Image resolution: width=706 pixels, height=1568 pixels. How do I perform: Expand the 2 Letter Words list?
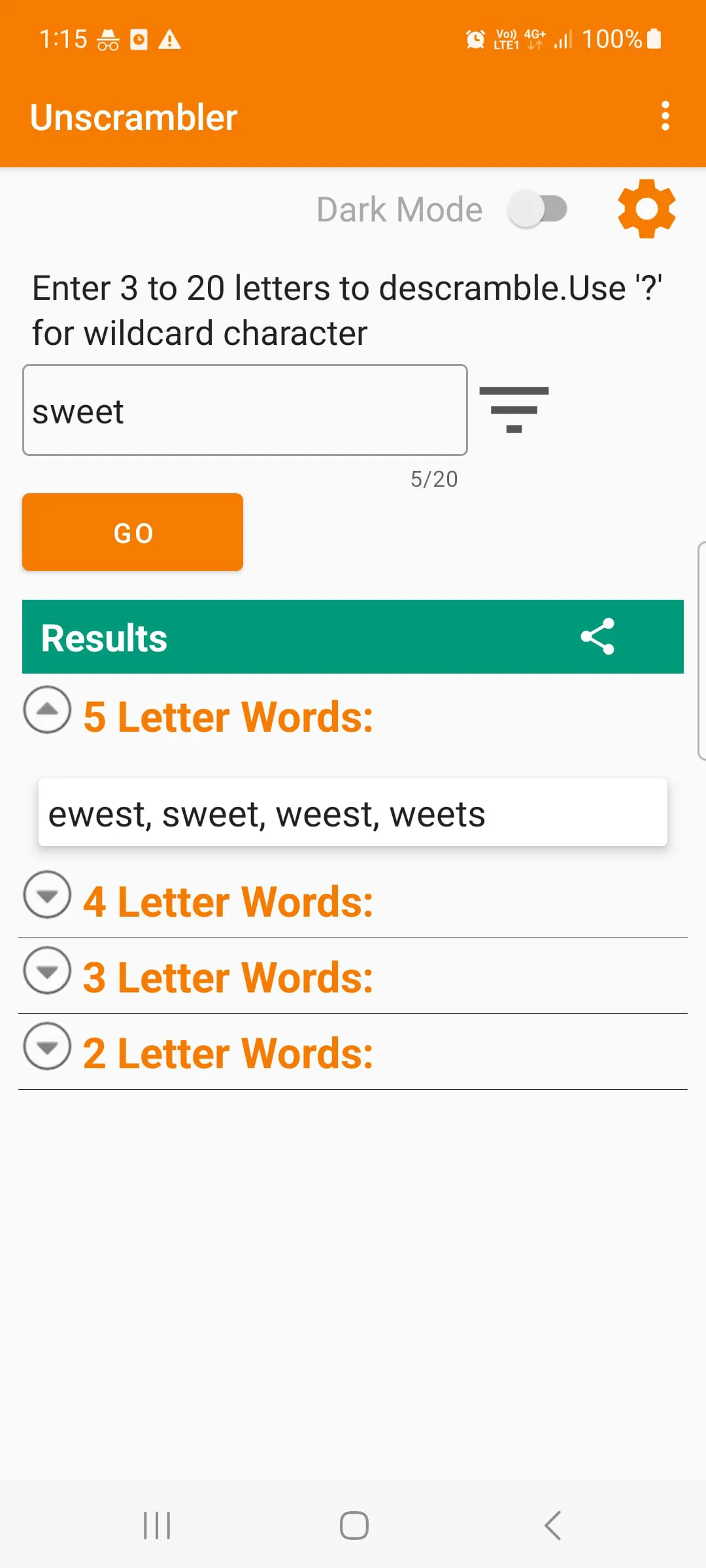tap(47, 1046)
